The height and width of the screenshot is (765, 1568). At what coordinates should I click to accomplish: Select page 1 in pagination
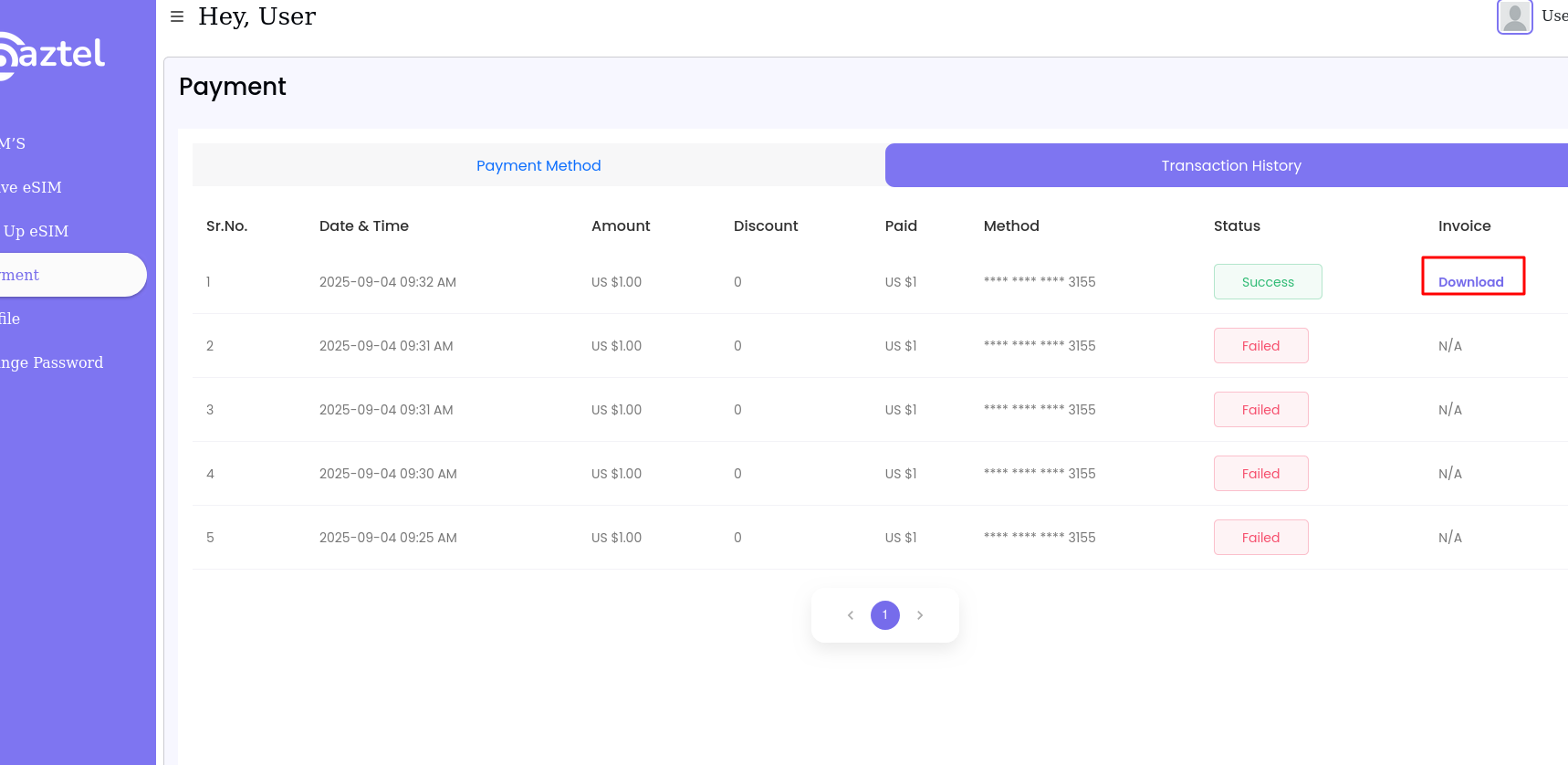[885, 615]
